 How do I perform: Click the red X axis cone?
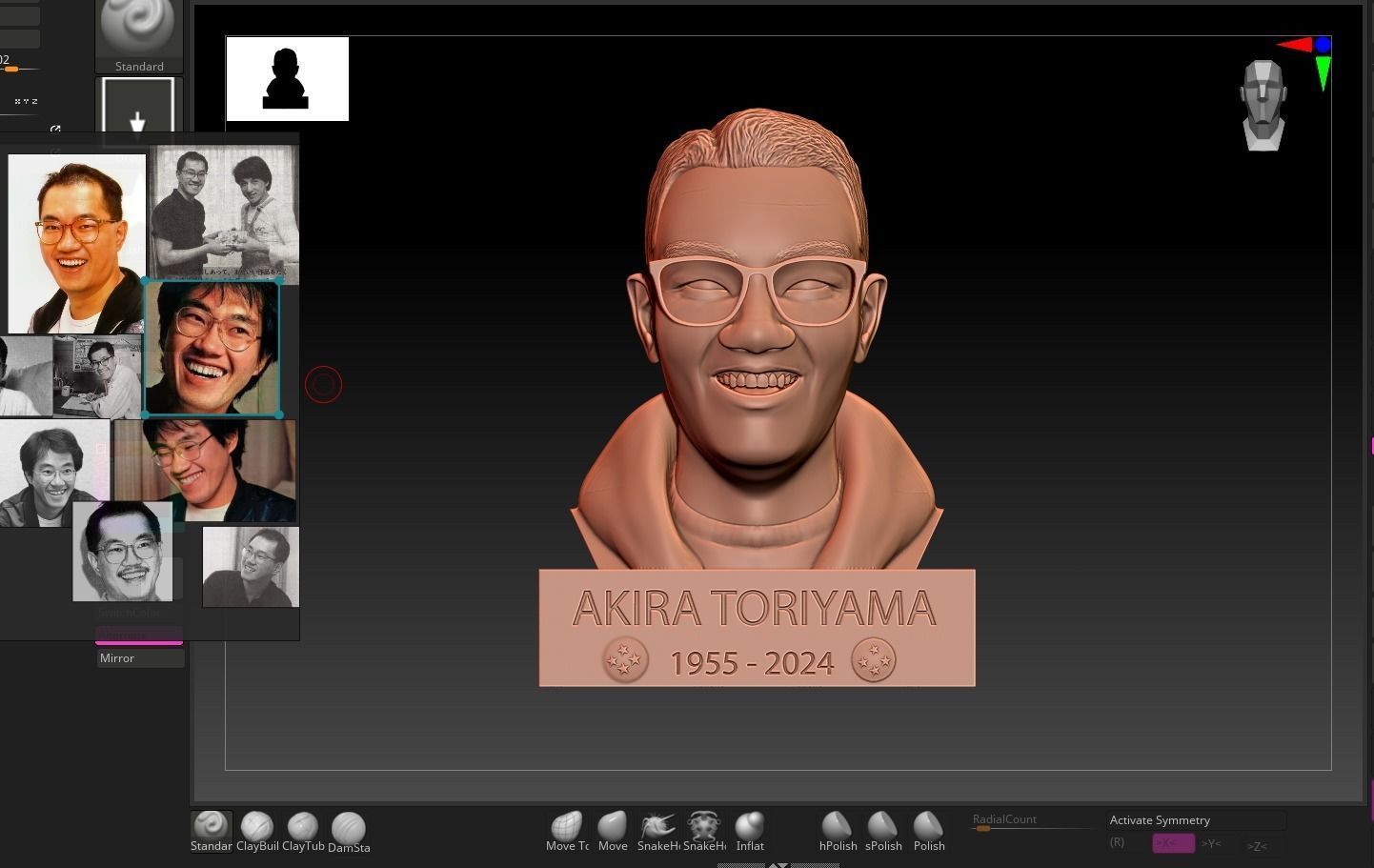1295,44
